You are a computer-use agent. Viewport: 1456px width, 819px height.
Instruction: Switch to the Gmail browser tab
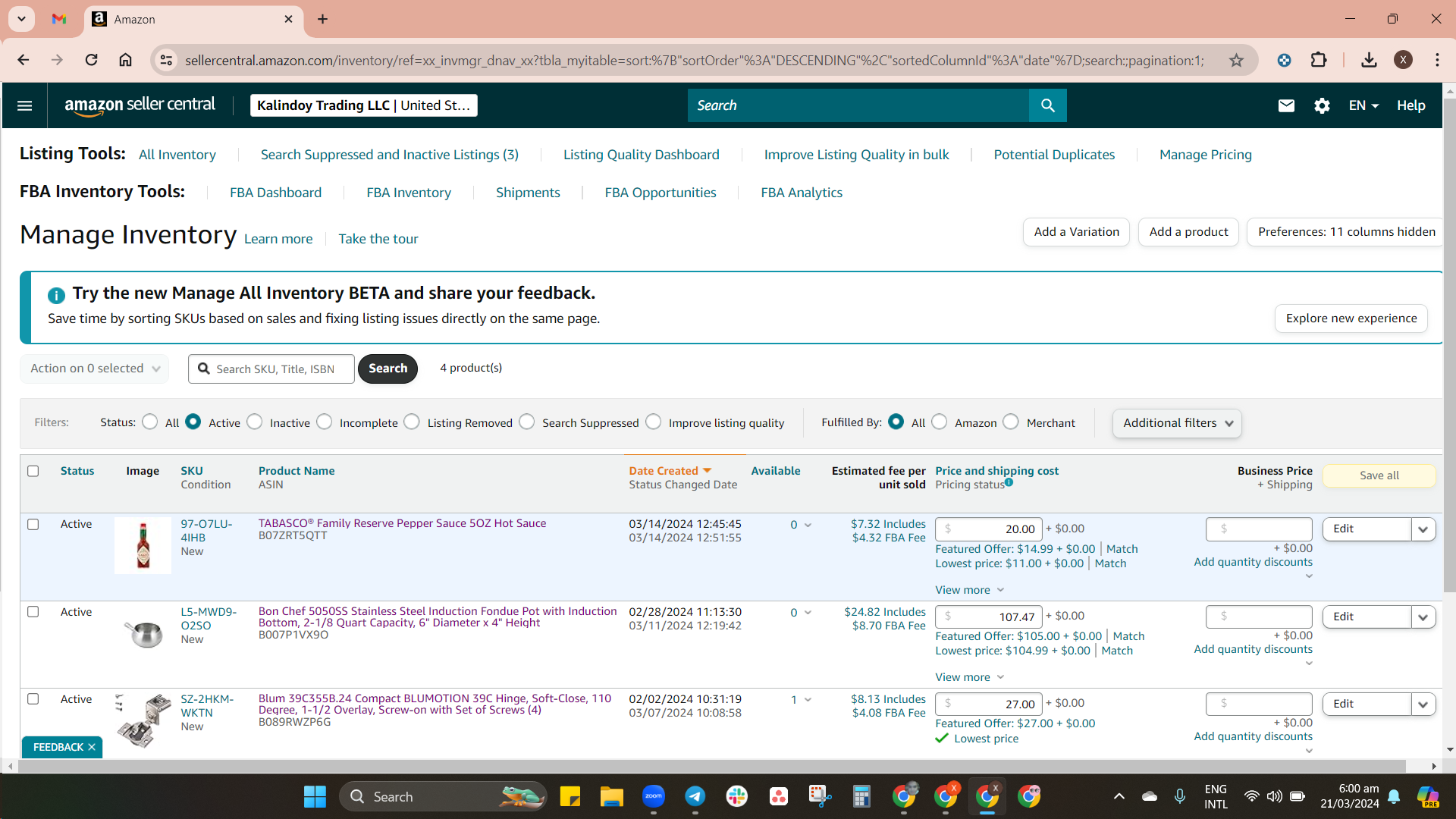point(59,19)
